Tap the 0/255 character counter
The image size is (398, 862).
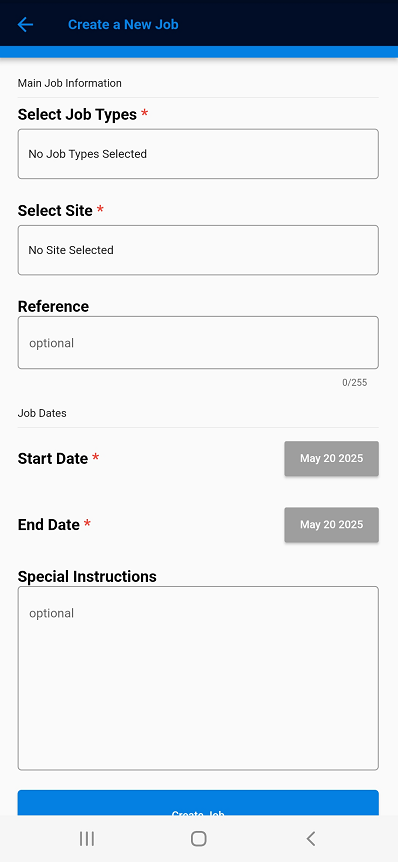point(355,383)
